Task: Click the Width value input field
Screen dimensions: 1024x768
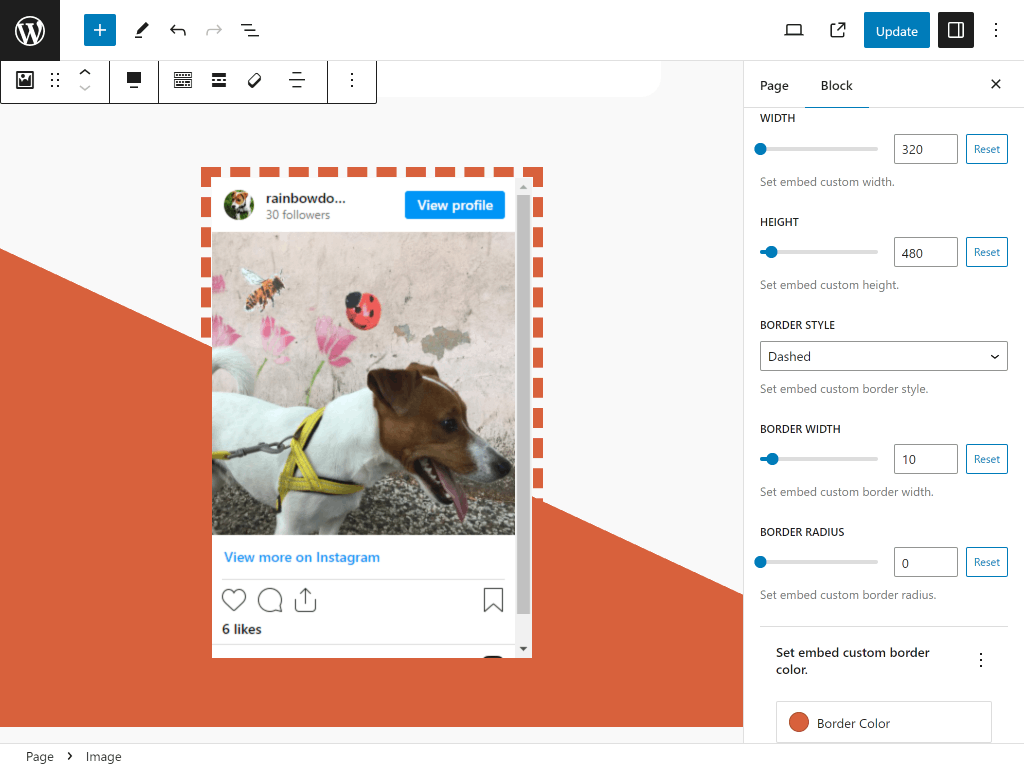Action: 925,149
